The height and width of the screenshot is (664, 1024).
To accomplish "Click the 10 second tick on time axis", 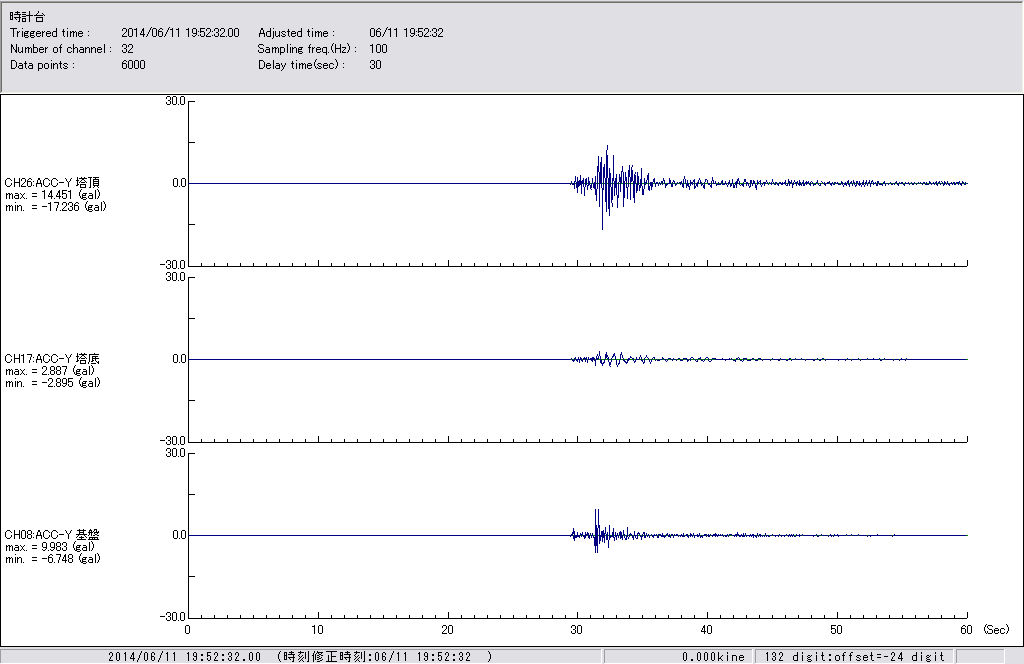I will (x=317, y=630).
